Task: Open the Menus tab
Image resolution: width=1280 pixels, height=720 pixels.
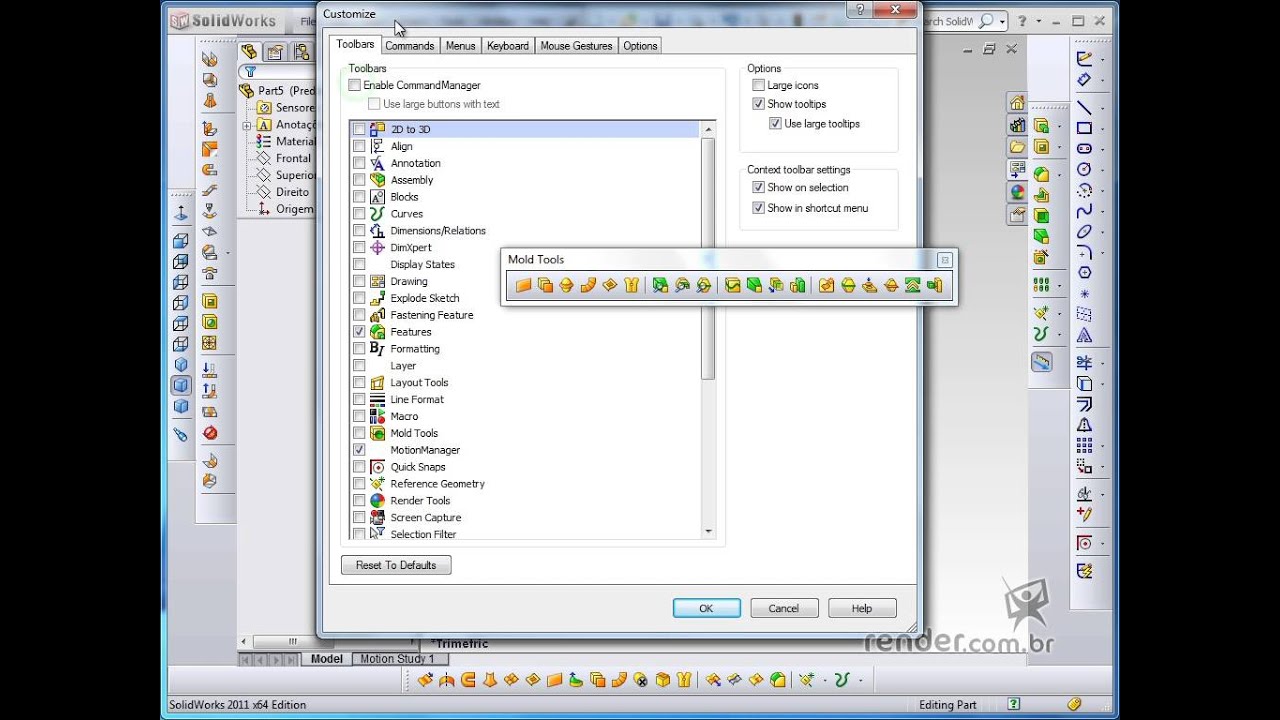Action: coord(460,46)
